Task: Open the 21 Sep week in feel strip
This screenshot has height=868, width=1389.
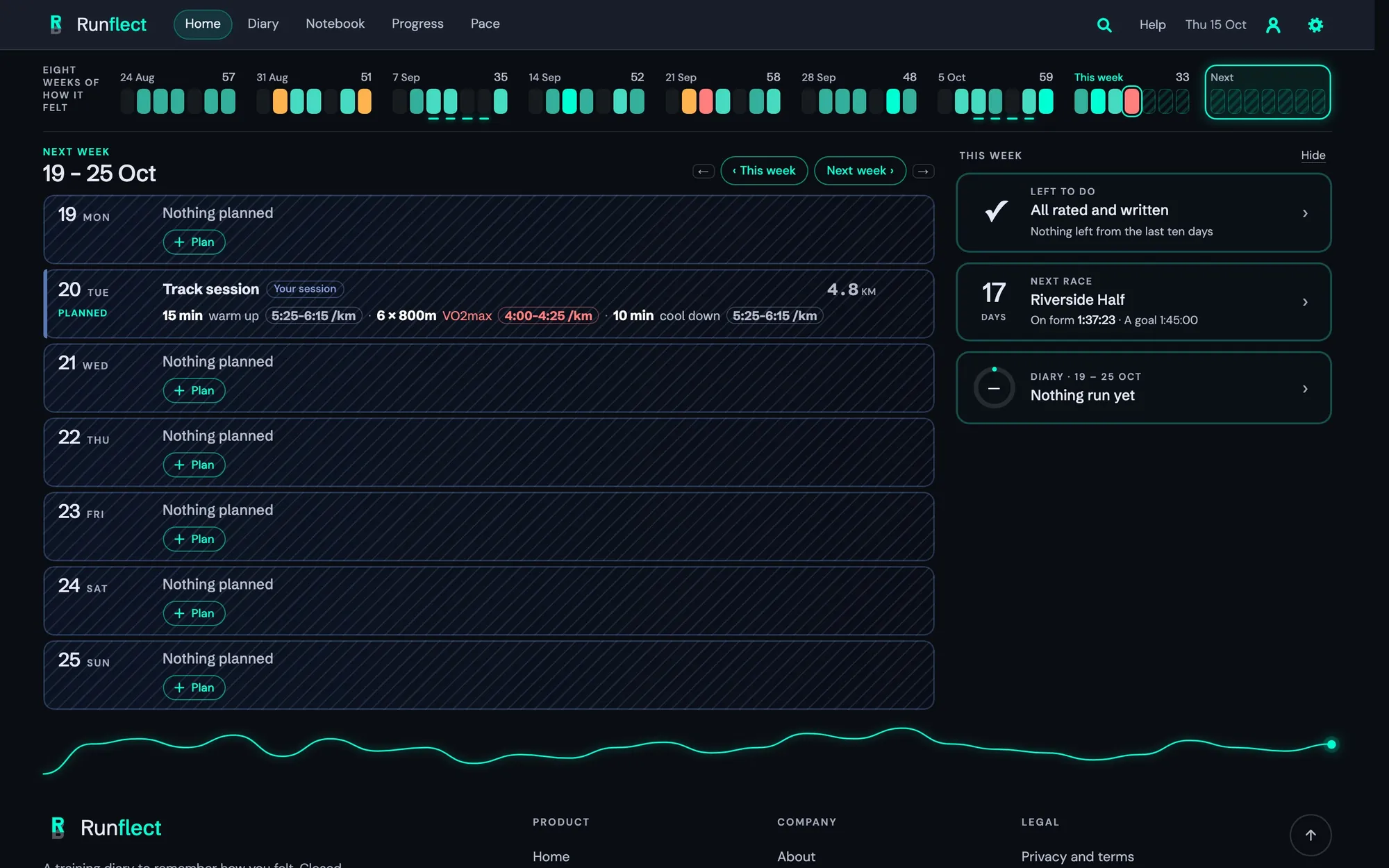Action: click(x=723, y=92)
